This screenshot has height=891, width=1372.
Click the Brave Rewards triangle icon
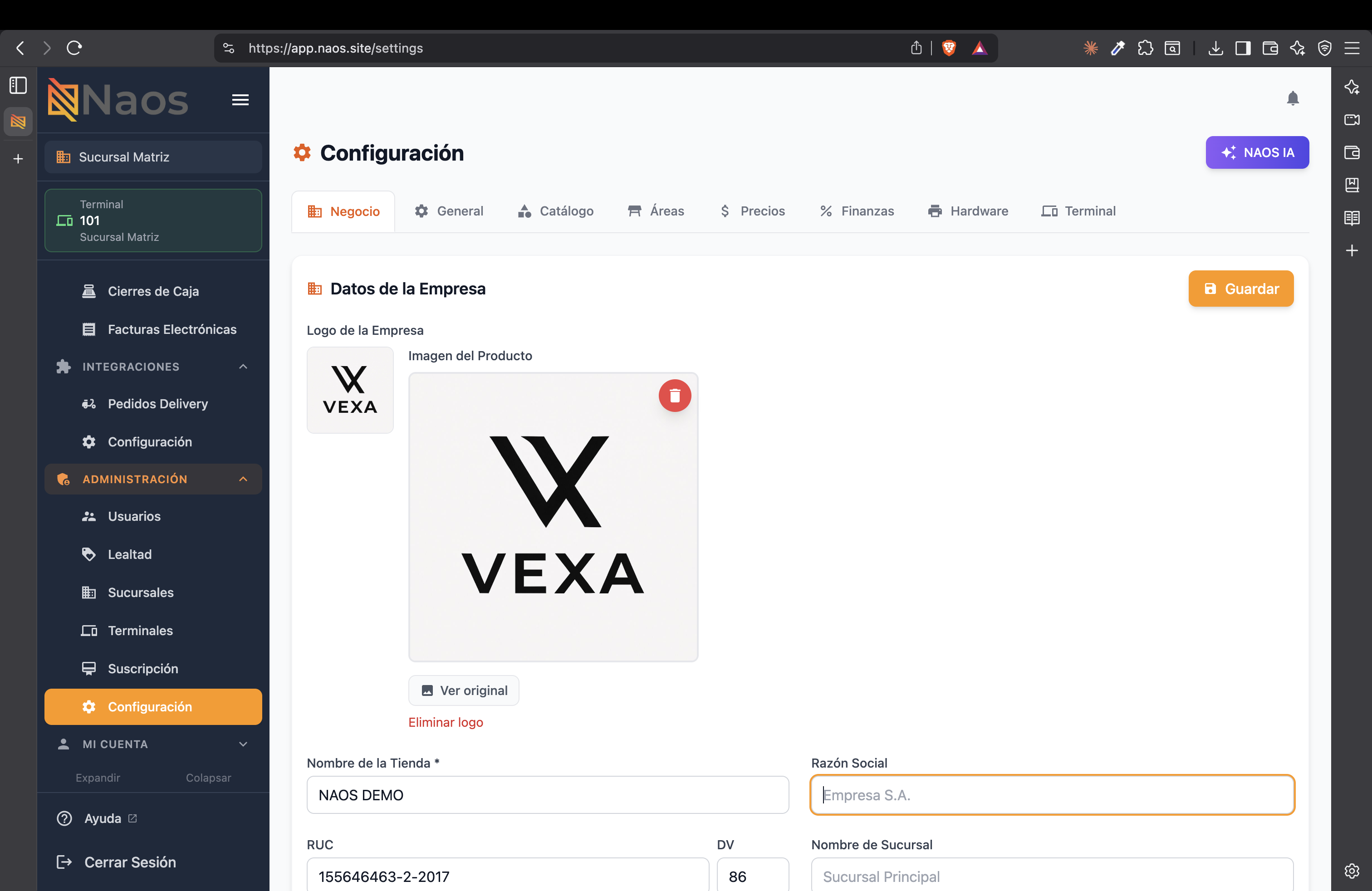(x=980, y=48)
